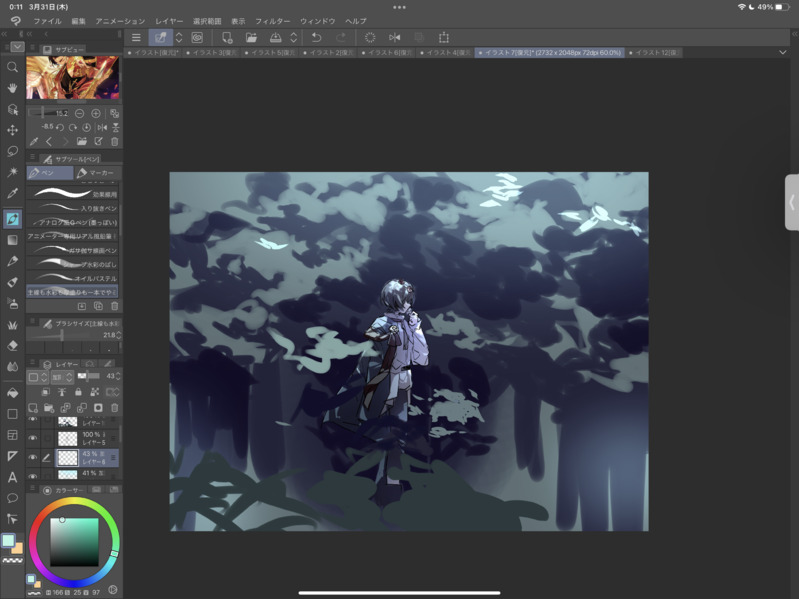Create new layer folder in Layer panel
799x599 pixels.
(x=49, y=408)
